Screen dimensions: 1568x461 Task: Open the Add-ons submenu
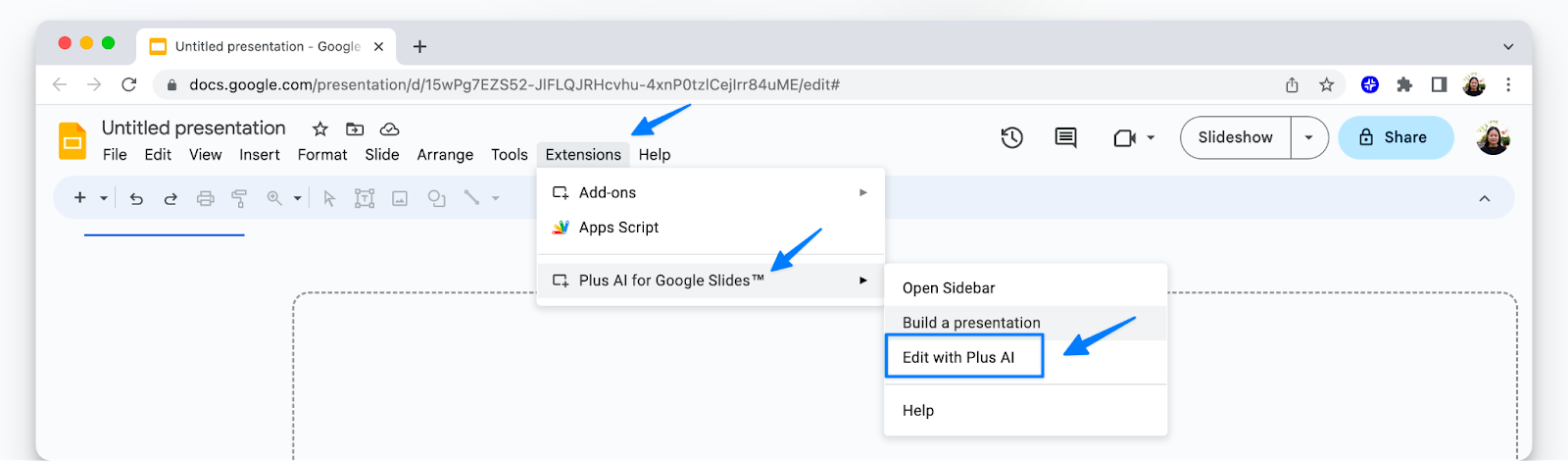(711, 192)
